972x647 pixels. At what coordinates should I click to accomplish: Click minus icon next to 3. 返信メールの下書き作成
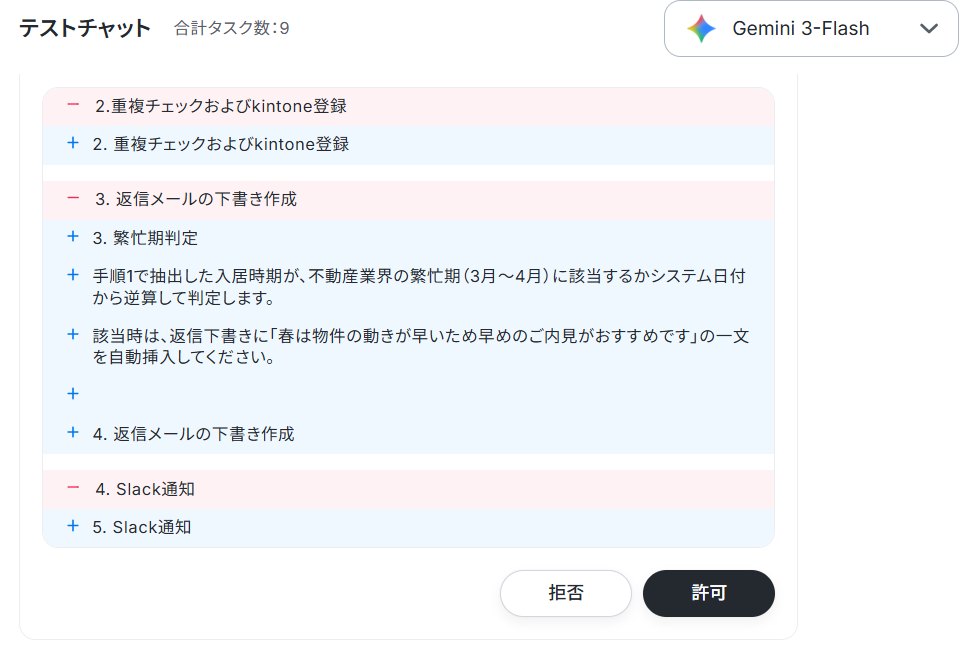click(x=73, y=198)
